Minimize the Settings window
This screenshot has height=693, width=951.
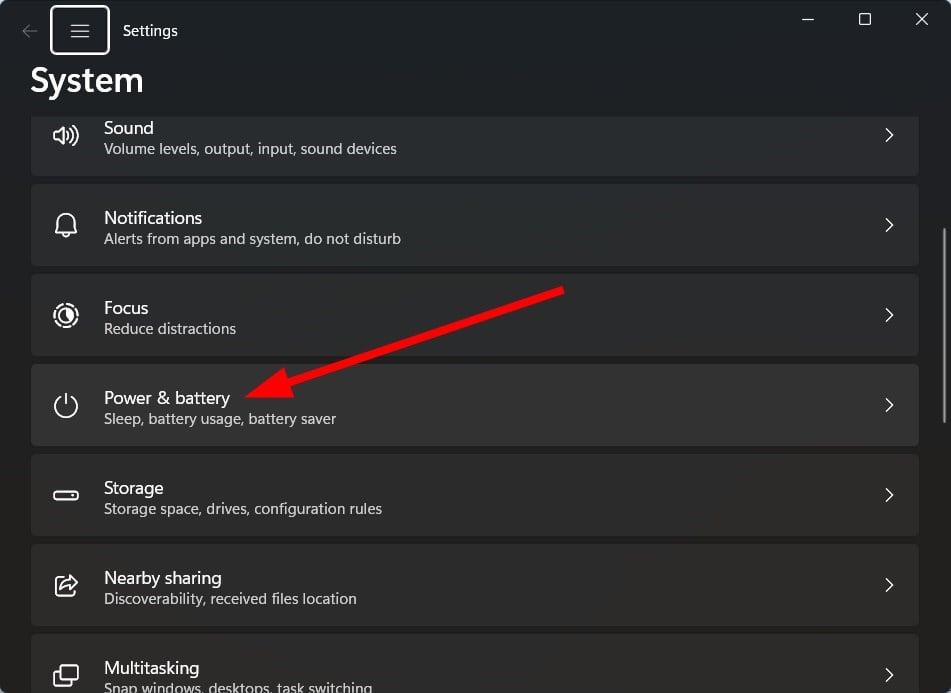(x=808, y=19)
